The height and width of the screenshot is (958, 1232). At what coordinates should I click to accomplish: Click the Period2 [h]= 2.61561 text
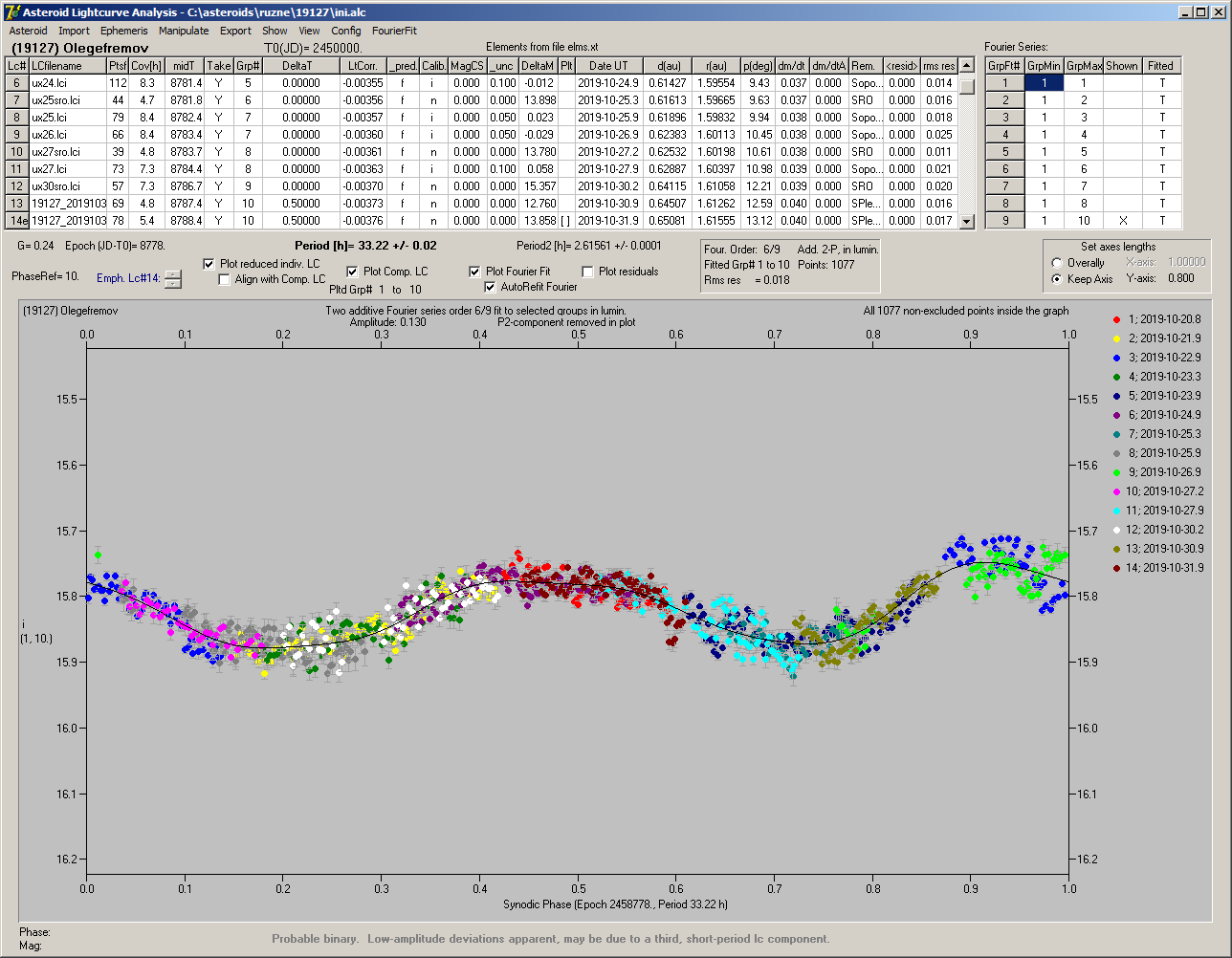click(x=591, y=246)
